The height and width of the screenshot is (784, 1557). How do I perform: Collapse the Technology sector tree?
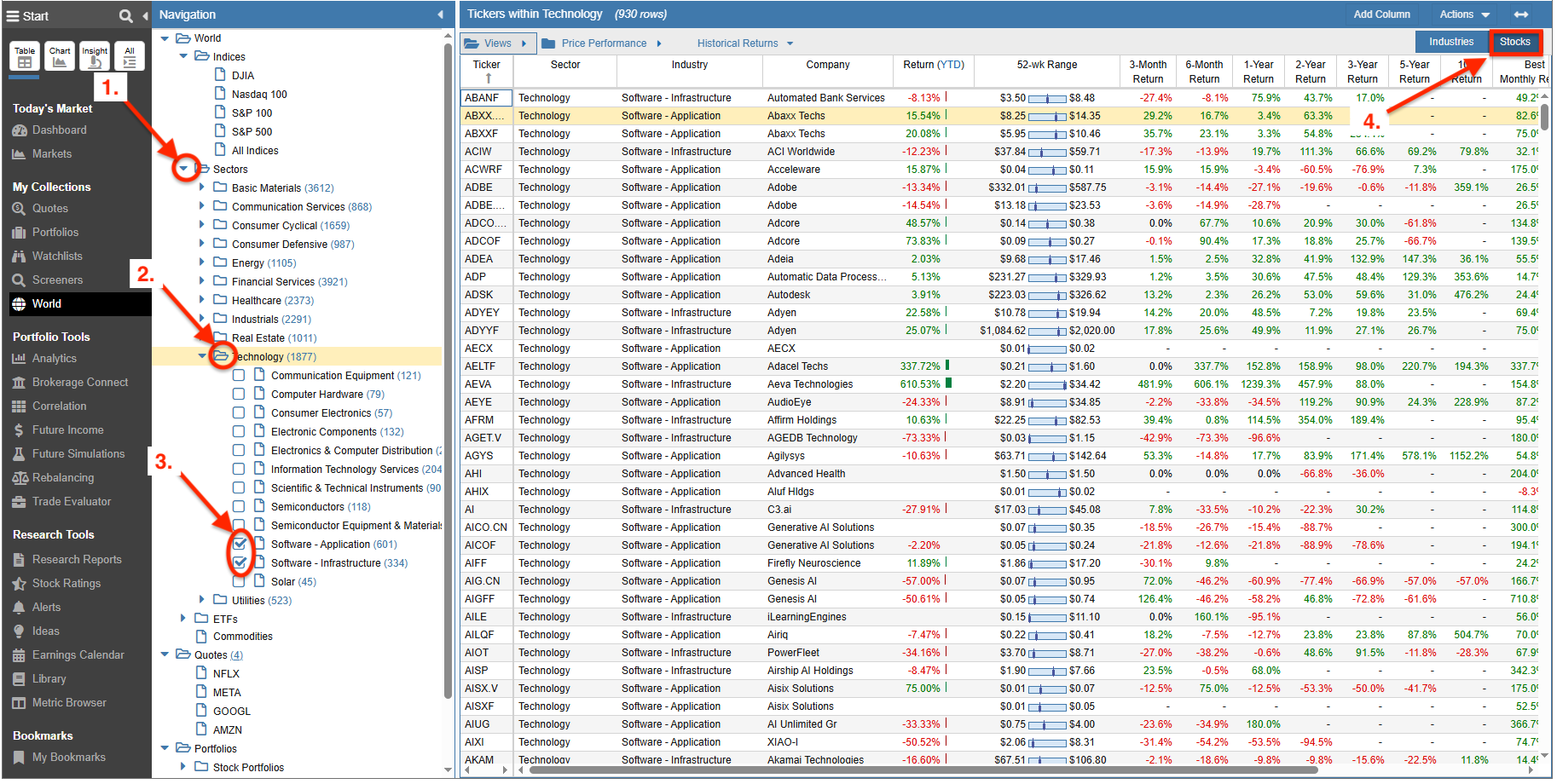pos(202,356)
